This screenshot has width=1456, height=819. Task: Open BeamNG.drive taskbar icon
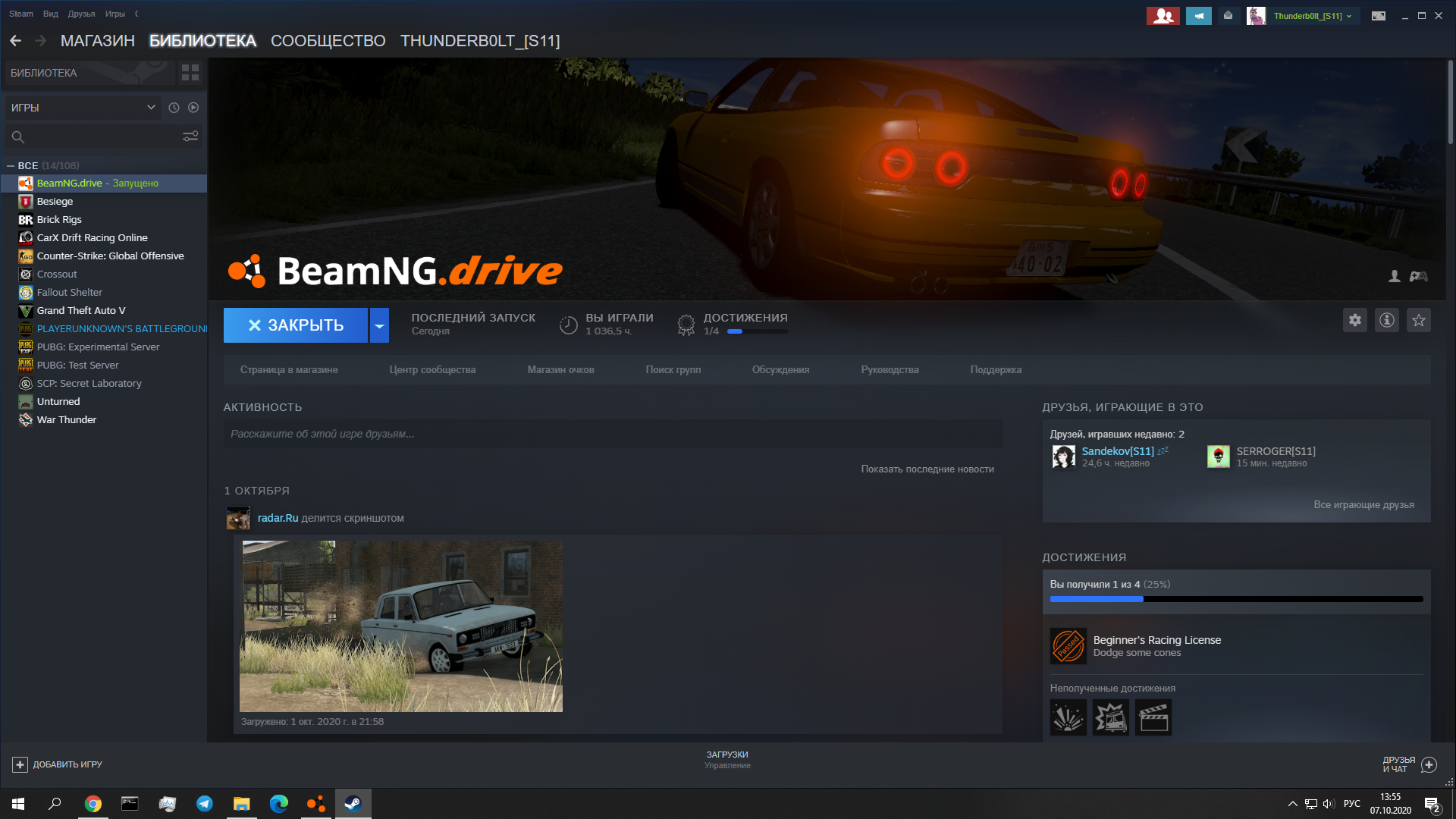(316, 804)
